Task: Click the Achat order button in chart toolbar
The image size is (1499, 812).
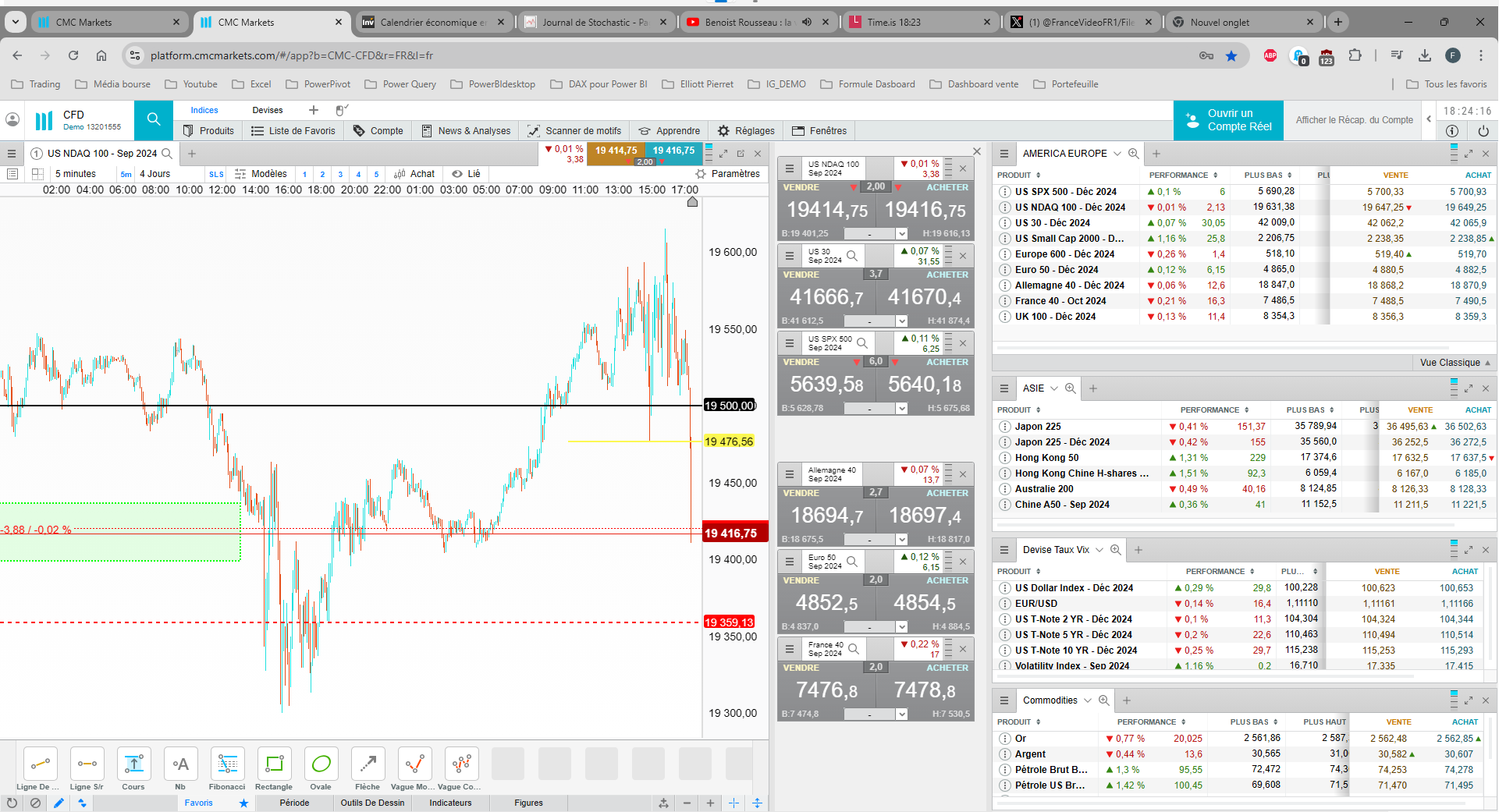Action: [x=414, y=174]
